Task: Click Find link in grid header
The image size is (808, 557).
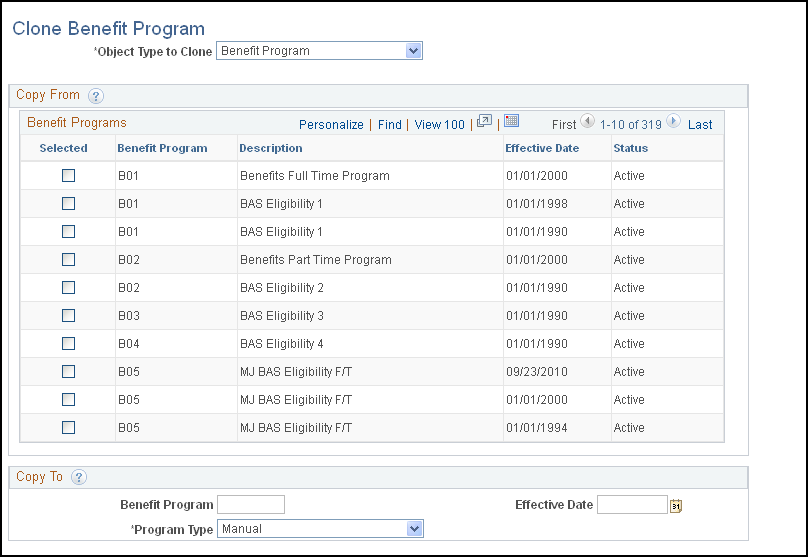Action: pyautogui.click(x=390, y=125)
